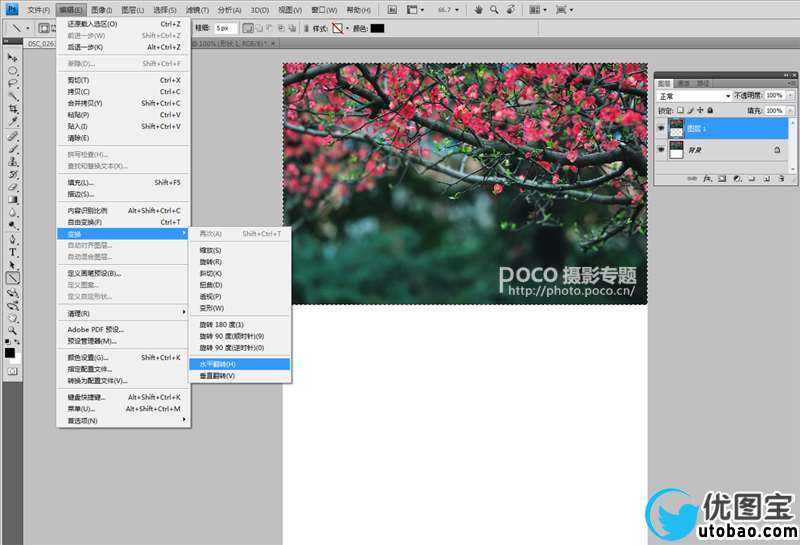
Task: Select the Move tool in toolbox
Action: click(x=13, y=57)
